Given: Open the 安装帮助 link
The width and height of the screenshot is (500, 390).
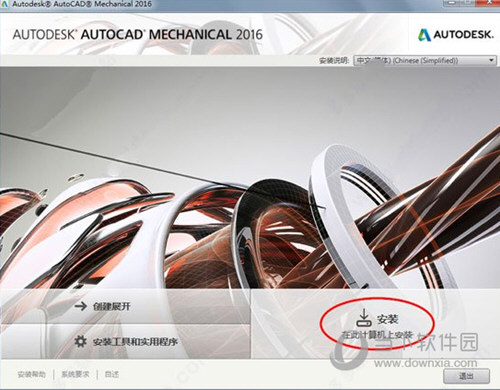Looking at the screenshot, I should [x=31, y=374].
